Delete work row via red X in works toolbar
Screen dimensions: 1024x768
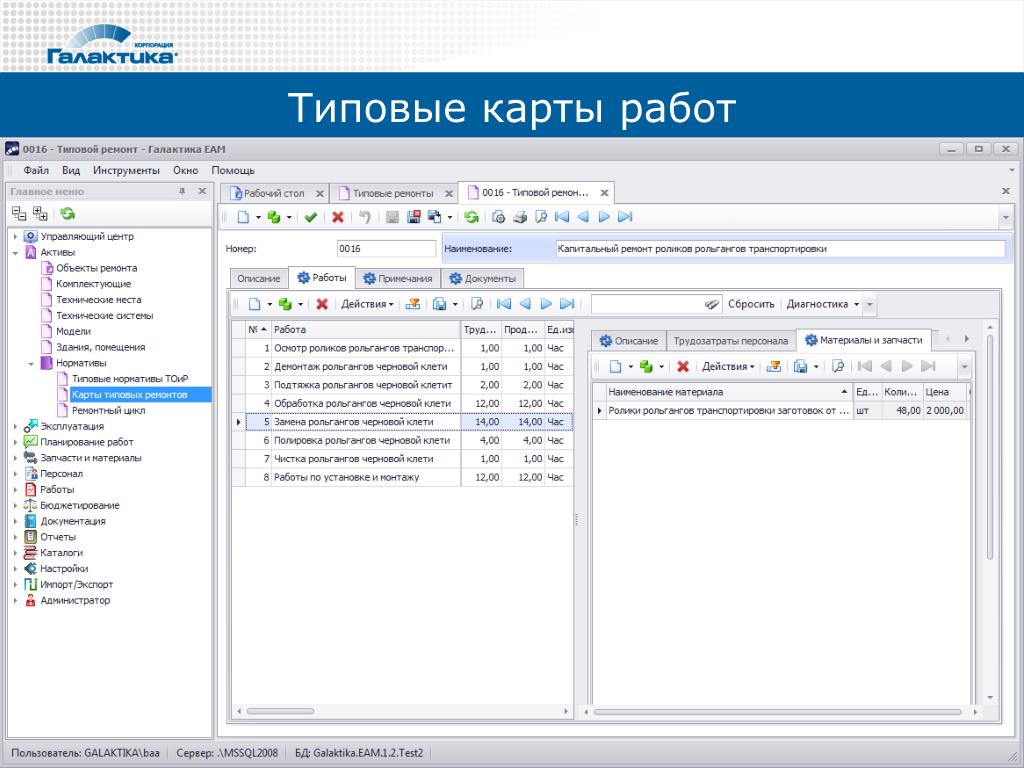tap(322, 304)
